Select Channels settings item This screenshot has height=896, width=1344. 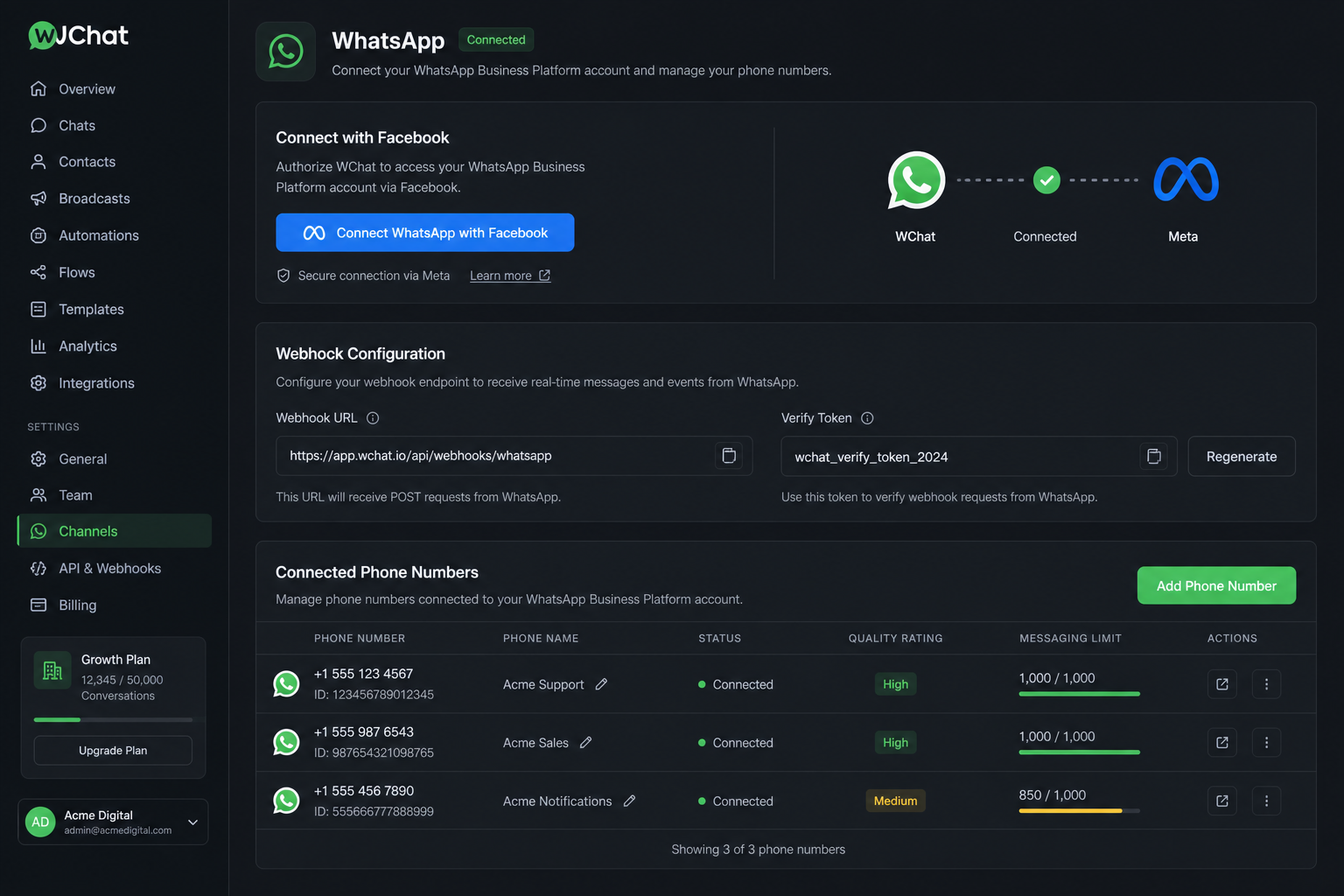pos(114,531)
